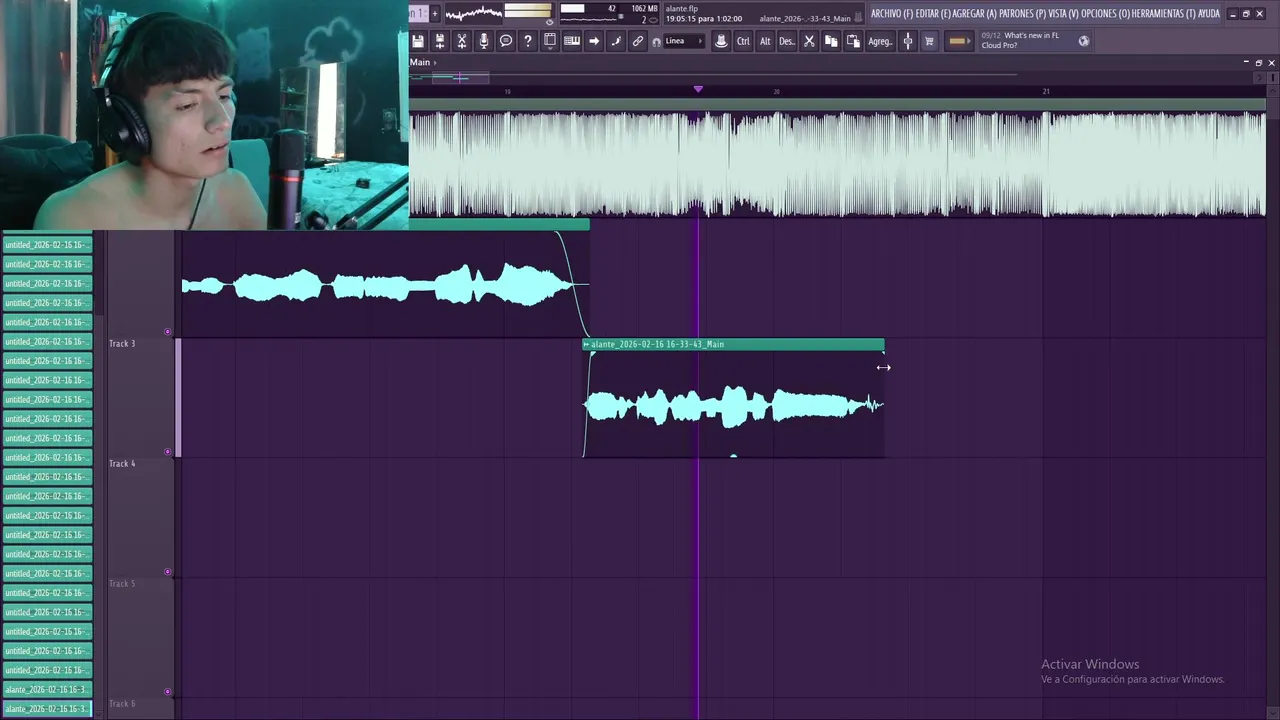This screenshot has width=1280, height=720.
Task: Click the headphones icon beside Línea
Action: (x=656, y=42)
